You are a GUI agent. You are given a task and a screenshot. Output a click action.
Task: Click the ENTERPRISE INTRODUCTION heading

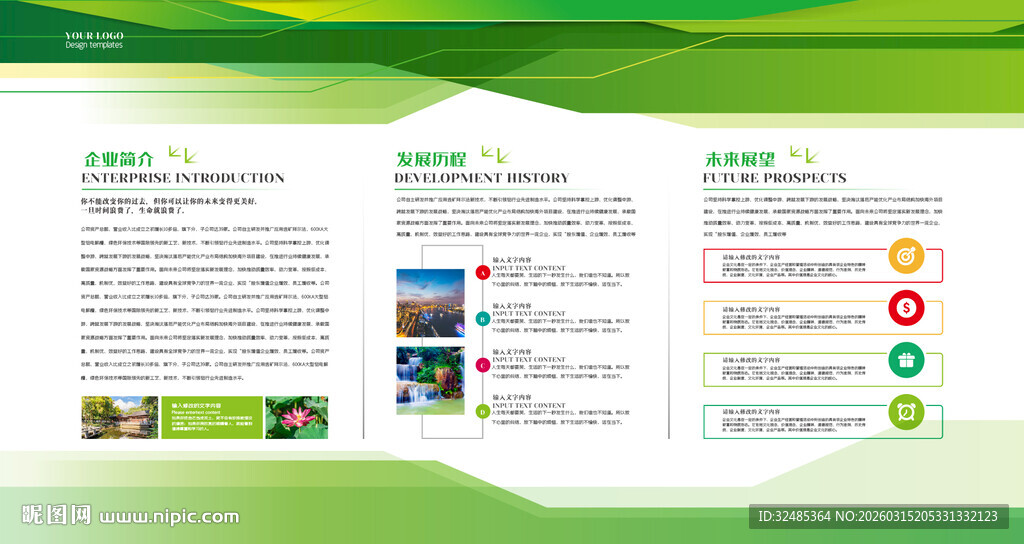(x=183, y=178)
